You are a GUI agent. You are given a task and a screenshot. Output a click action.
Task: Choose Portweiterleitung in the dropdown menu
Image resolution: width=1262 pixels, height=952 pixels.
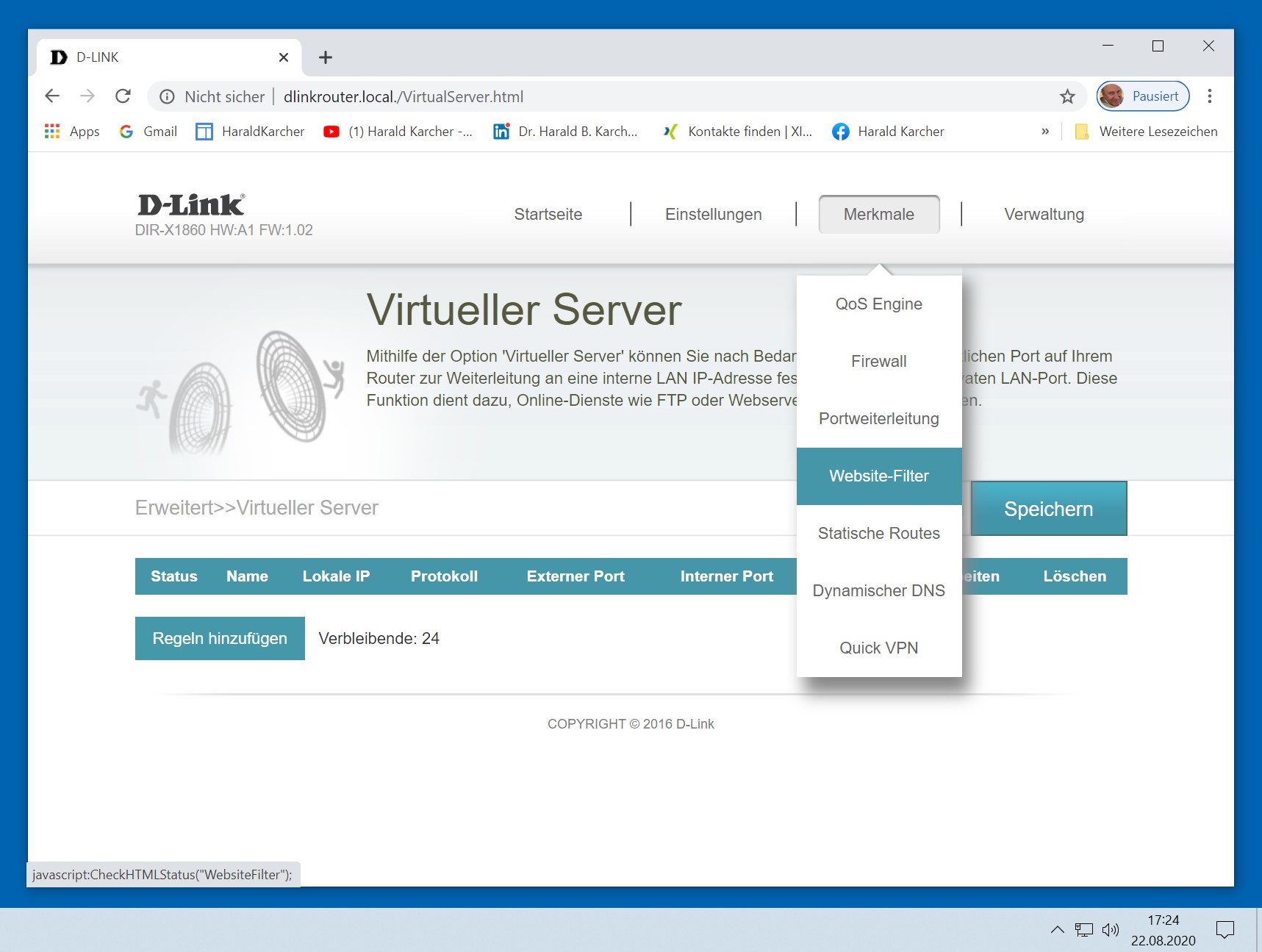click(878, 419)
